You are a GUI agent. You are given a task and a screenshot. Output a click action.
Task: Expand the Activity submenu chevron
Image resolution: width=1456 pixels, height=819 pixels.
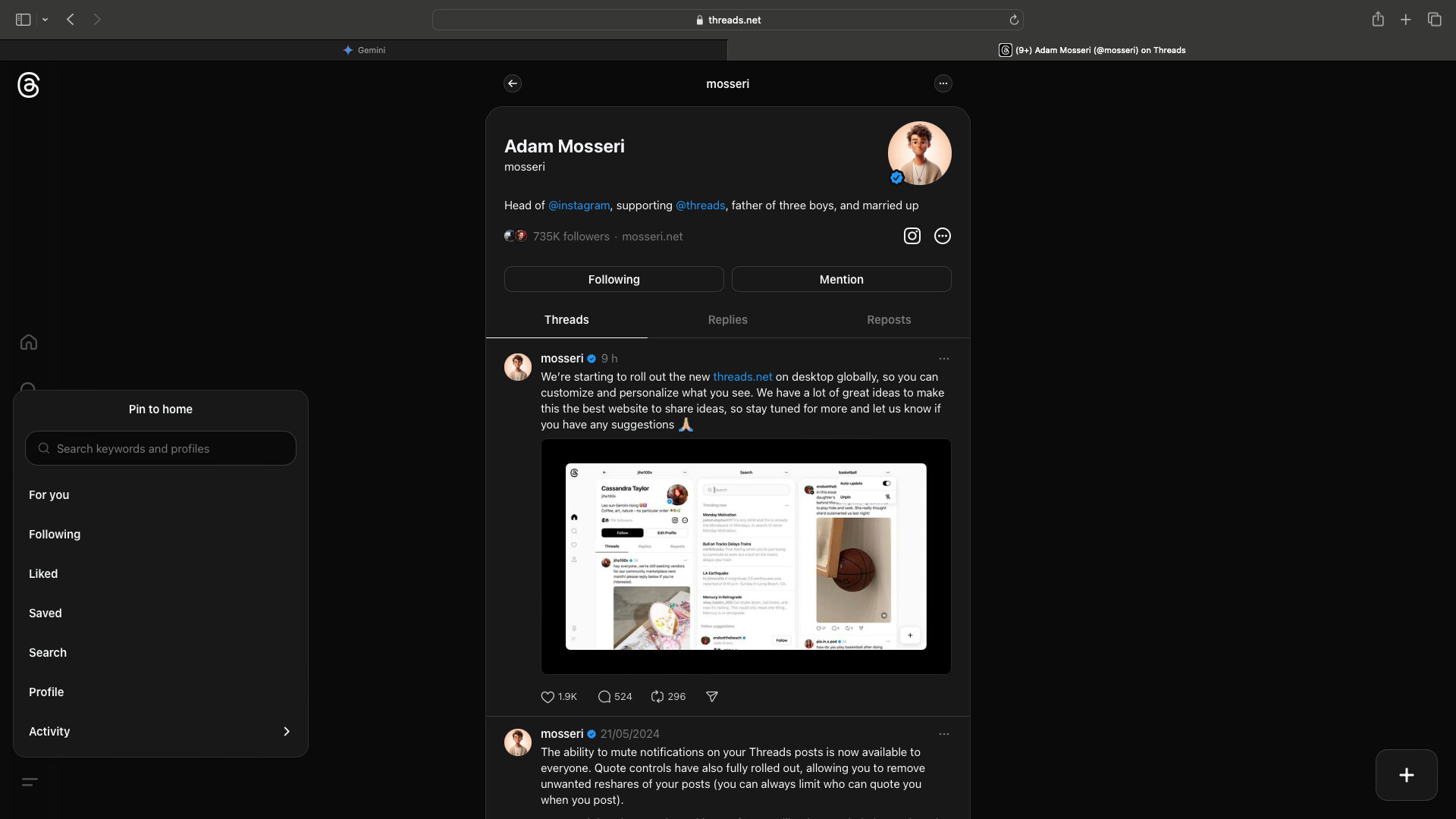pos(287,731)
